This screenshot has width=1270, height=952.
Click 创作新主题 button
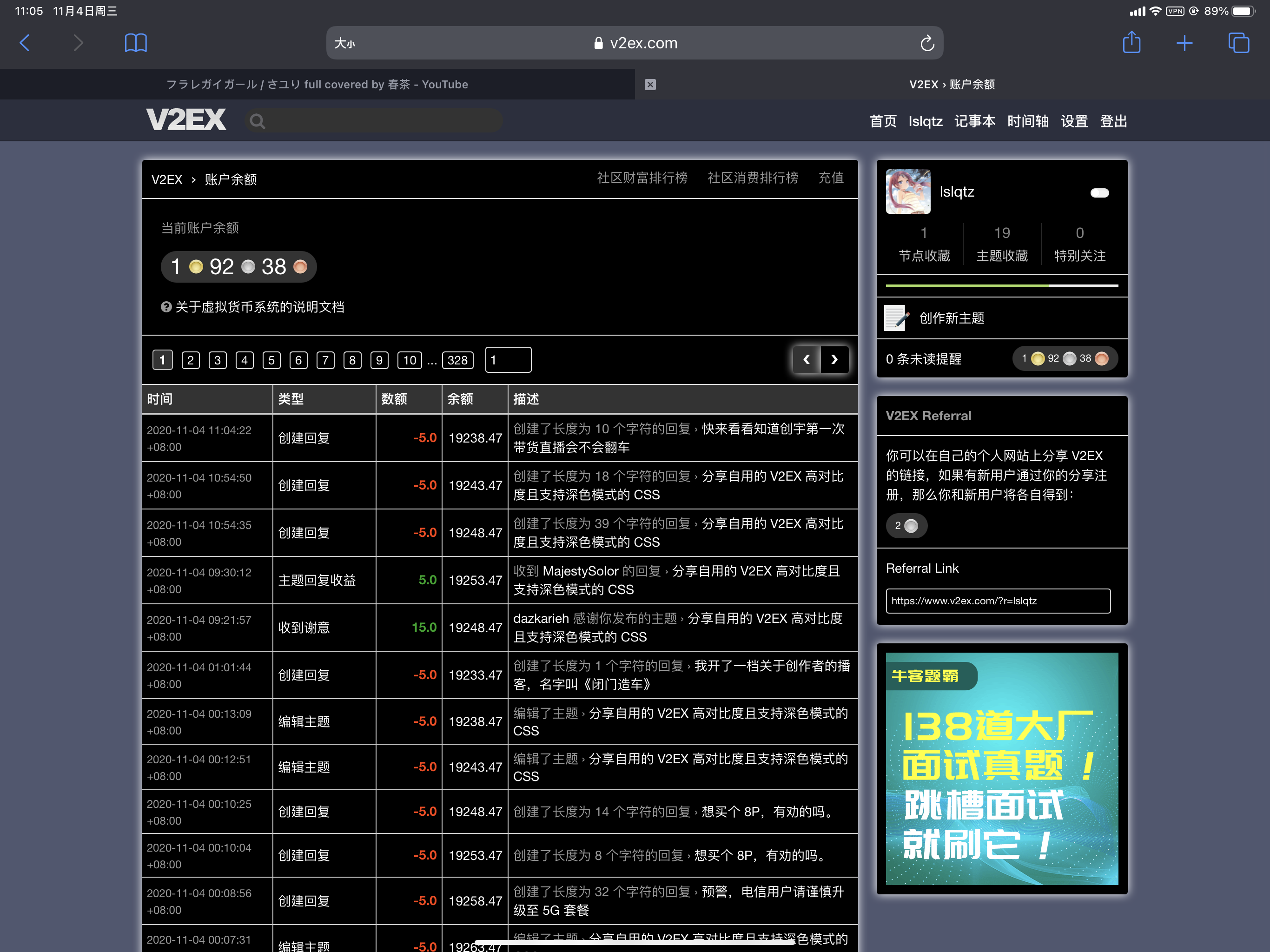click(x=952, y=319)
